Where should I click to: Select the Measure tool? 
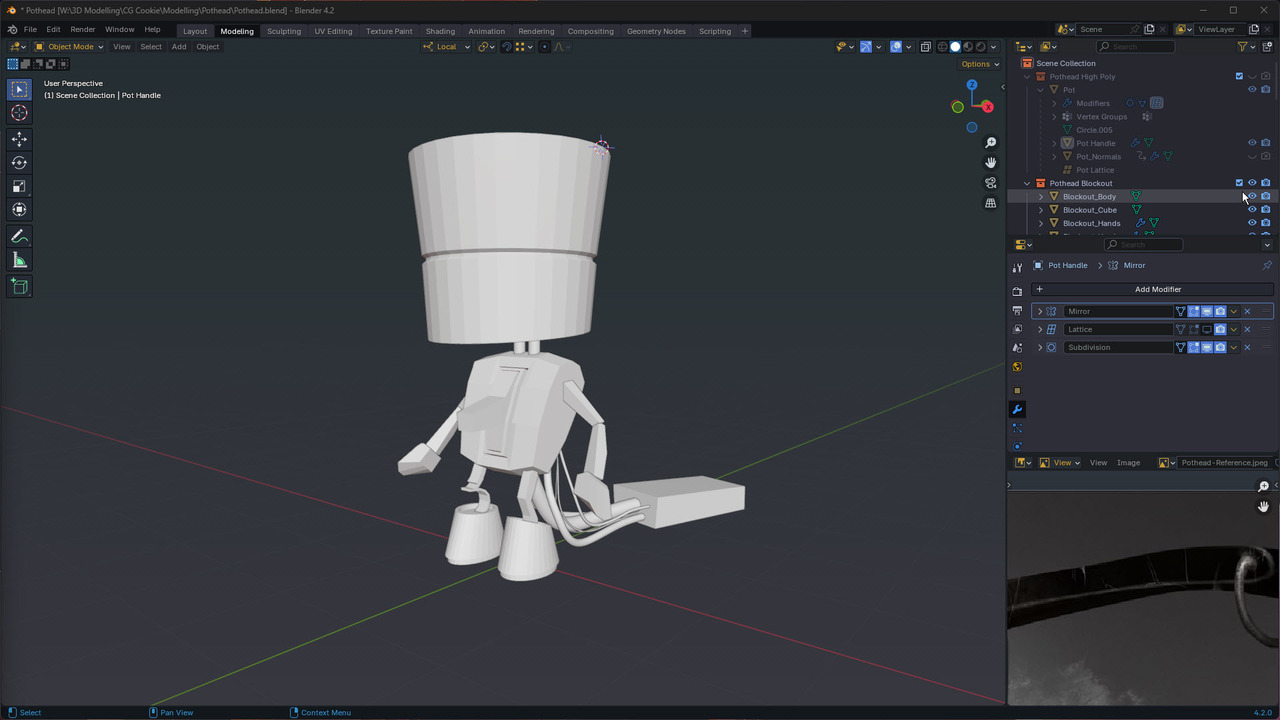pos(19,260)
